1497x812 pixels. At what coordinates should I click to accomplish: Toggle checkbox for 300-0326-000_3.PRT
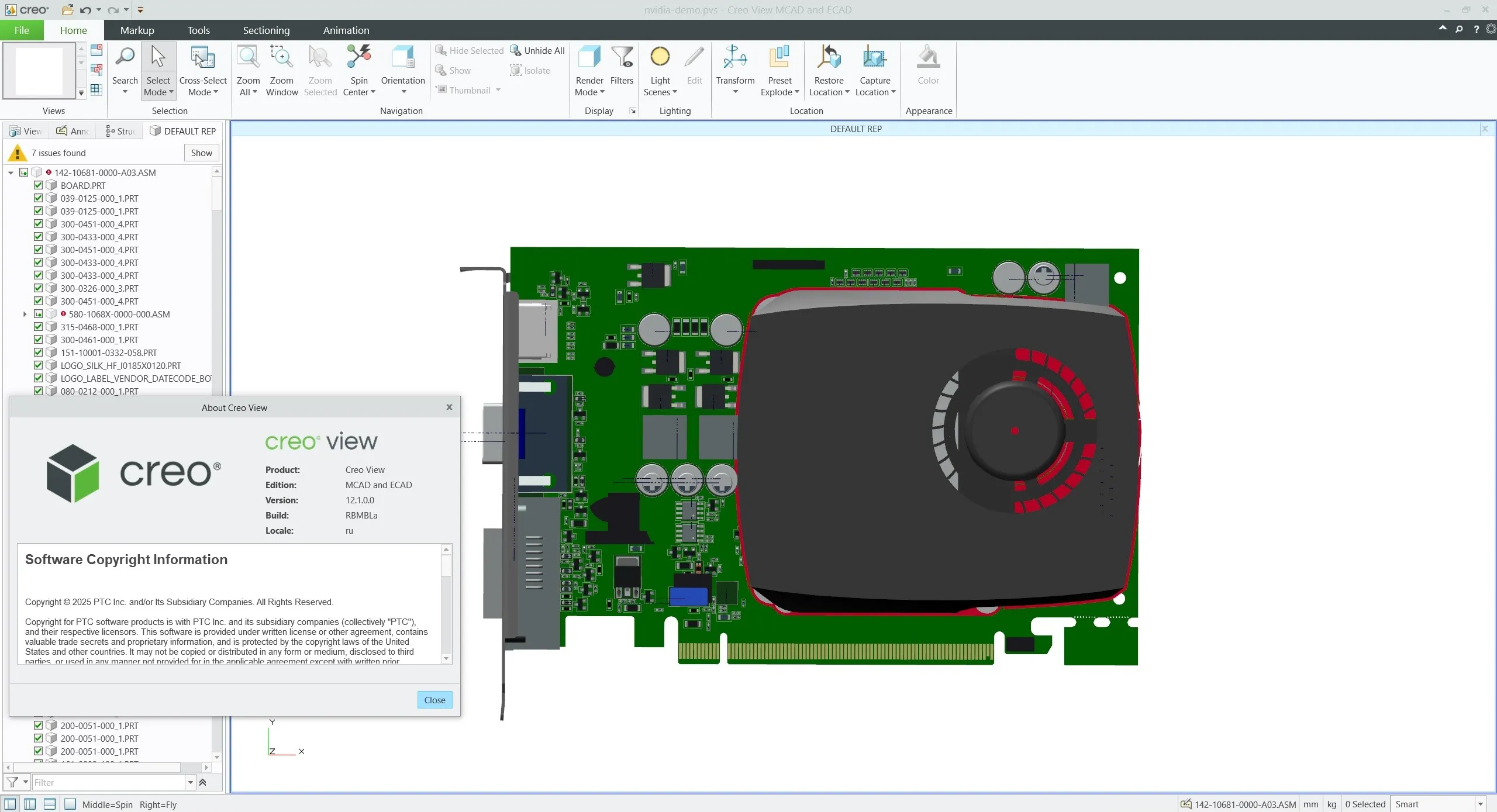(x=39, y=288)
